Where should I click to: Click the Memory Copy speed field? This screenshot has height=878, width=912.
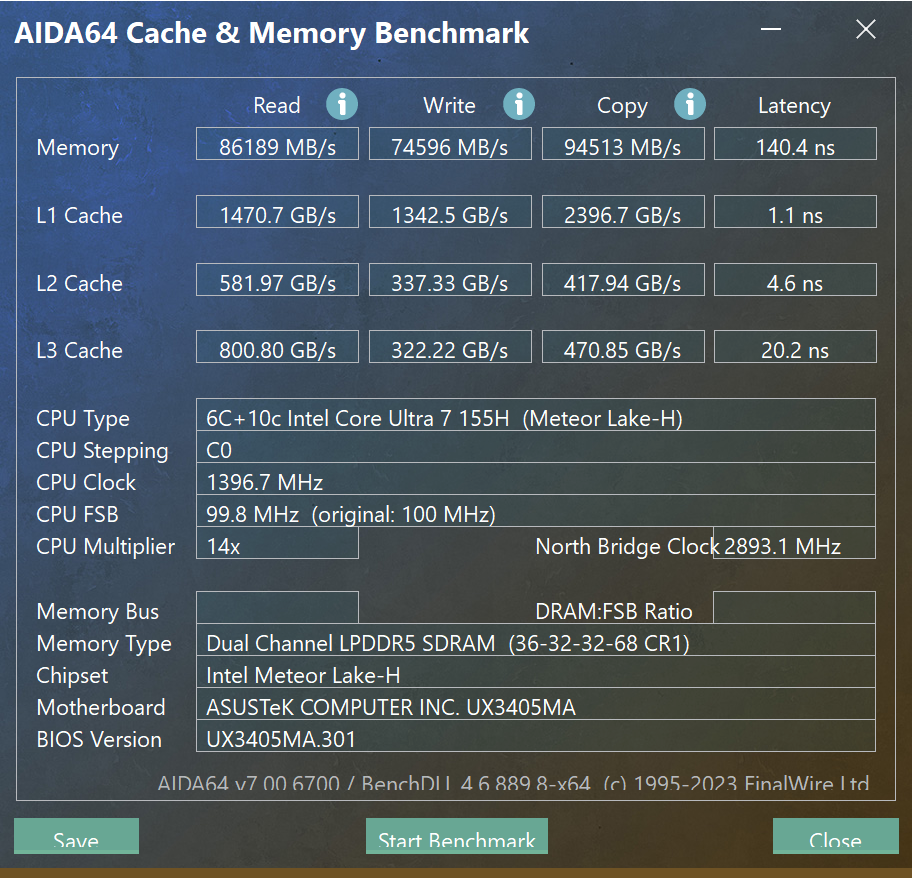[622, 147]
